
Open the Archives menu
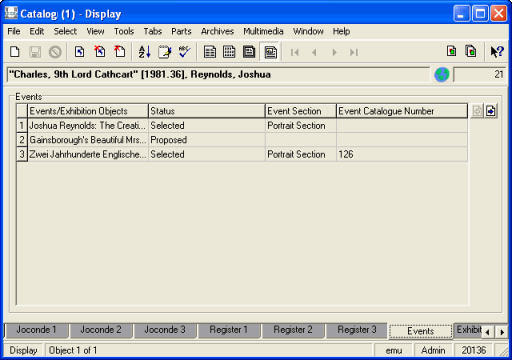pyautogui.click(x=217, y=31)
